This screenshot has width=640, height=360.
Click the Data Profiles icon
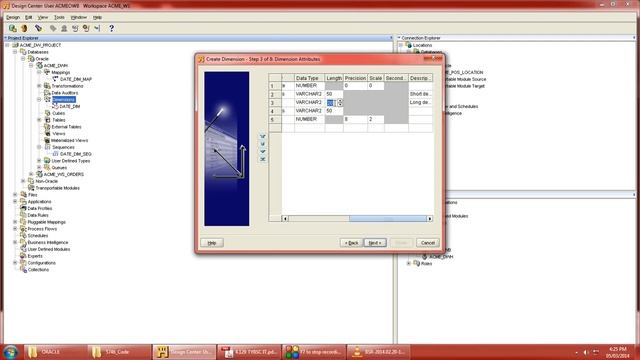click(23, 208)
